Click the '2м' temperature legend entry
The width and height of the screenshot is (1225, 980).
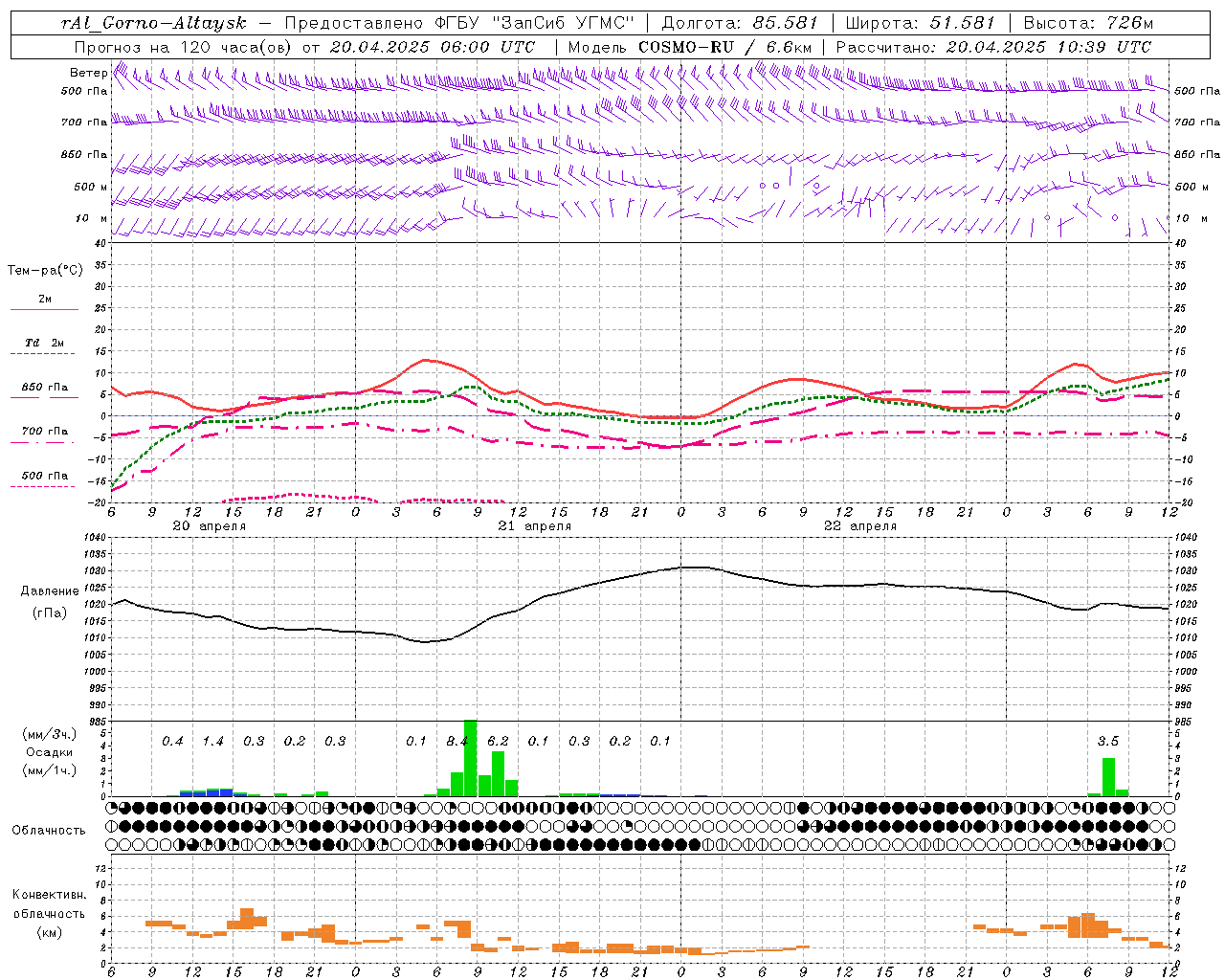coord(45,299)
